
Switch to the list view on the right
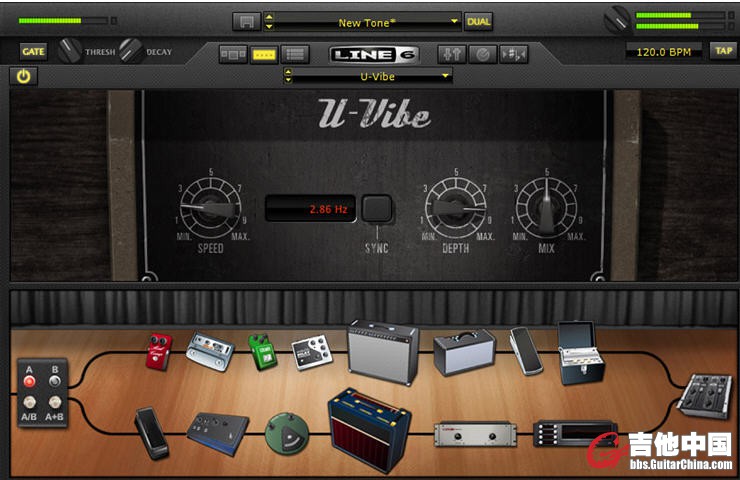click(294, 54)
